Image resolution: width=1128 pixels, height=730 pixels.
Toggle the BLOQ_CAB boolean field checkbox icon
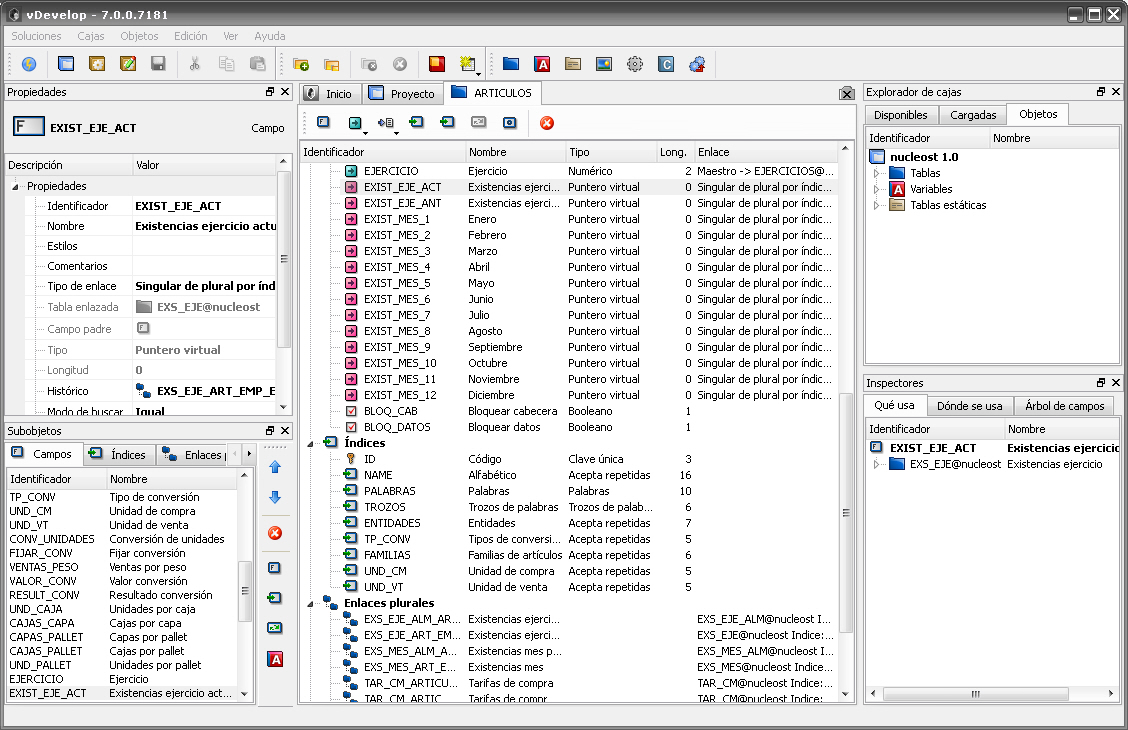click(351, 411)
